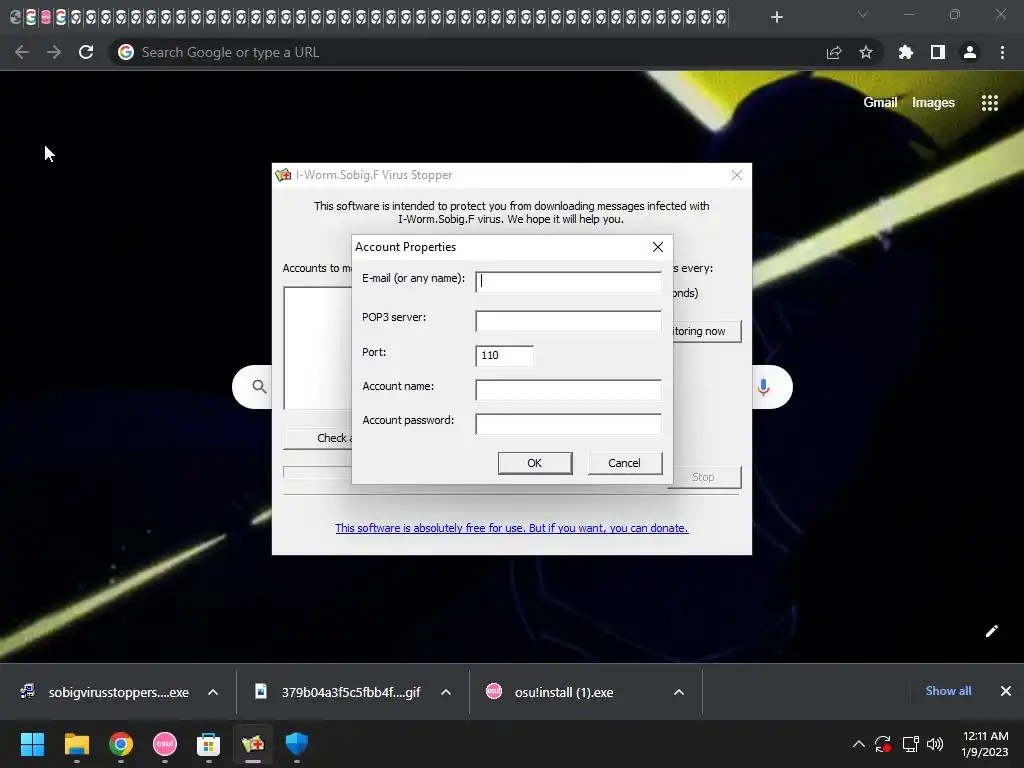Open the downloaded 379b04a3f5c5fbb4f gif
1024x768 pixels.
[x=338, y=692]
